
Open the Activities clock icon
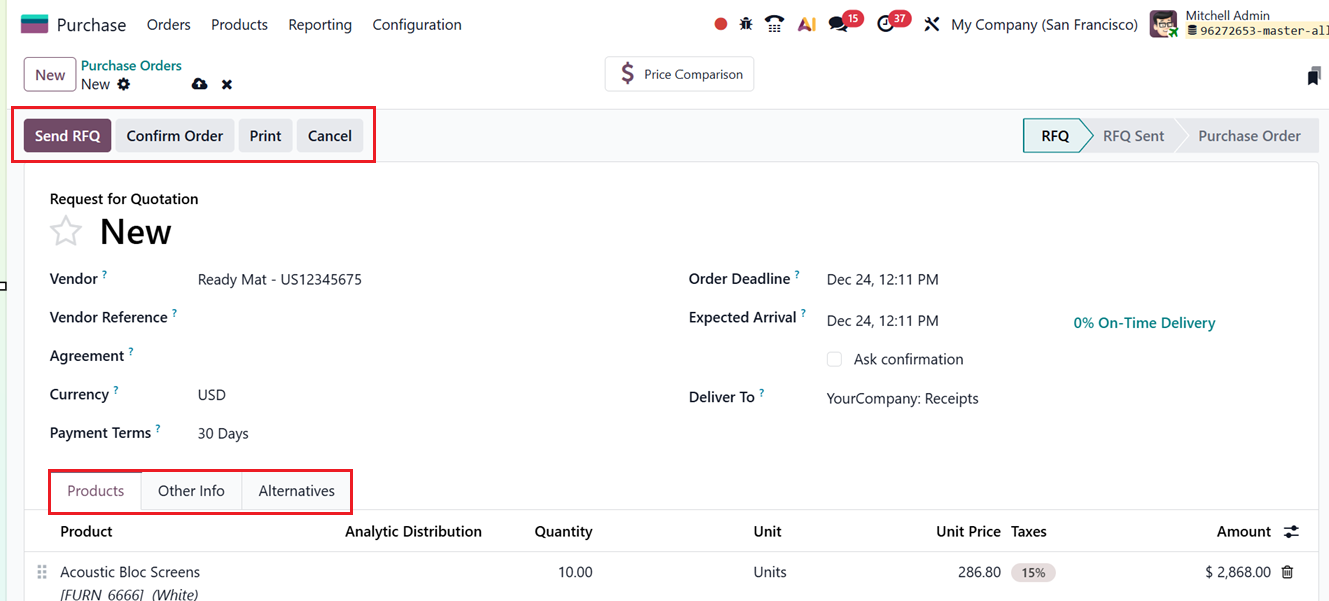[886, 23]
